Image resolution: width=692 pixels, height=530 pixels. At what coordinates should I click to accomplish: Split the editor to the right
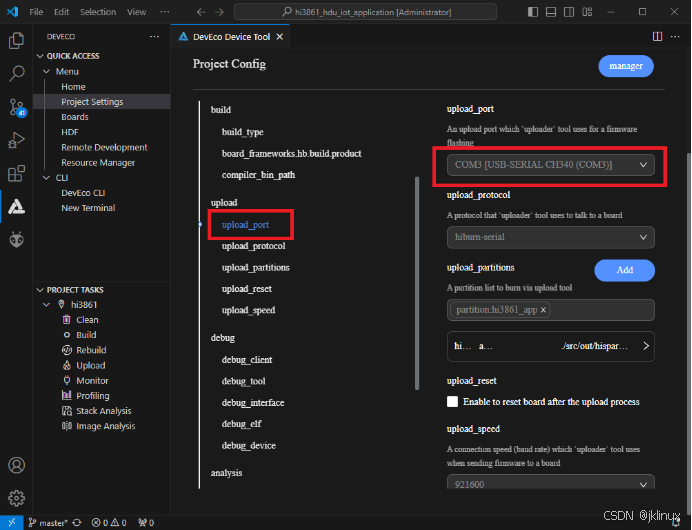[657, 36]
